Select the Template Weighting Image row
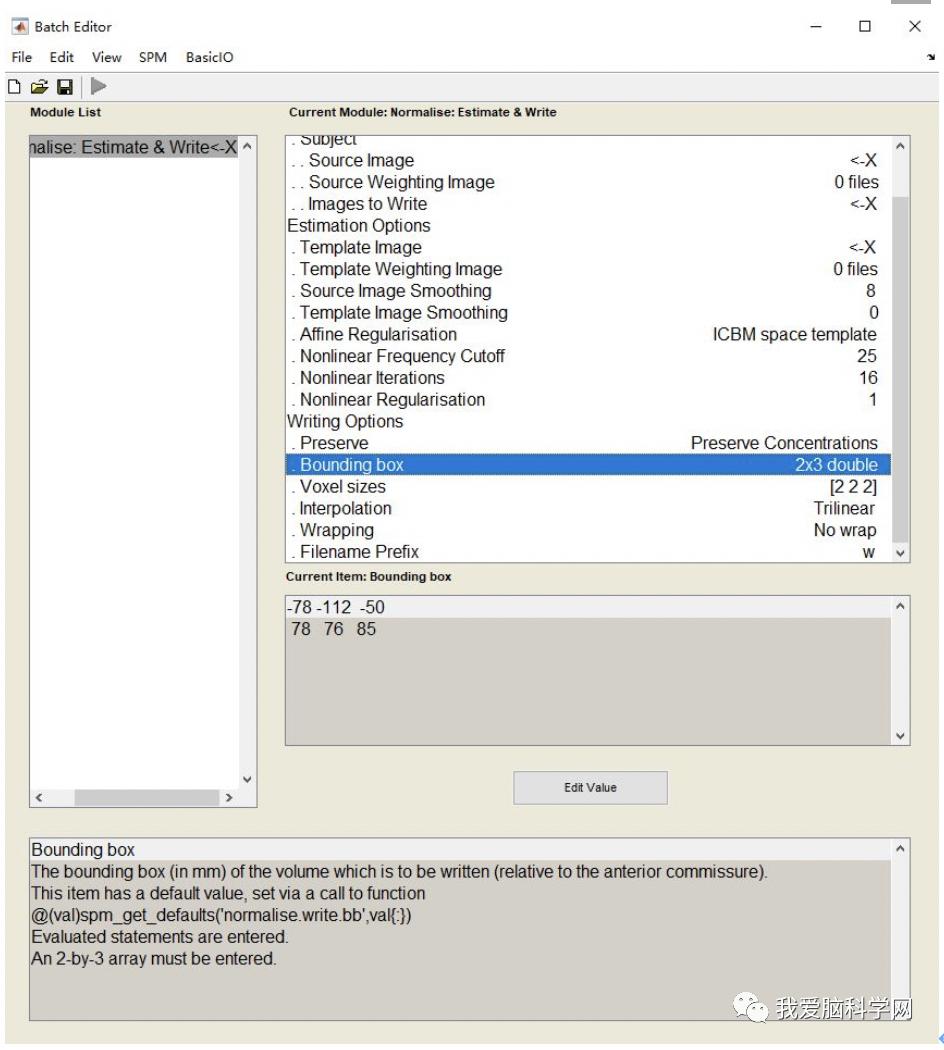The image size is (944, 1050). pyautogui.click(x=588, y=269)
